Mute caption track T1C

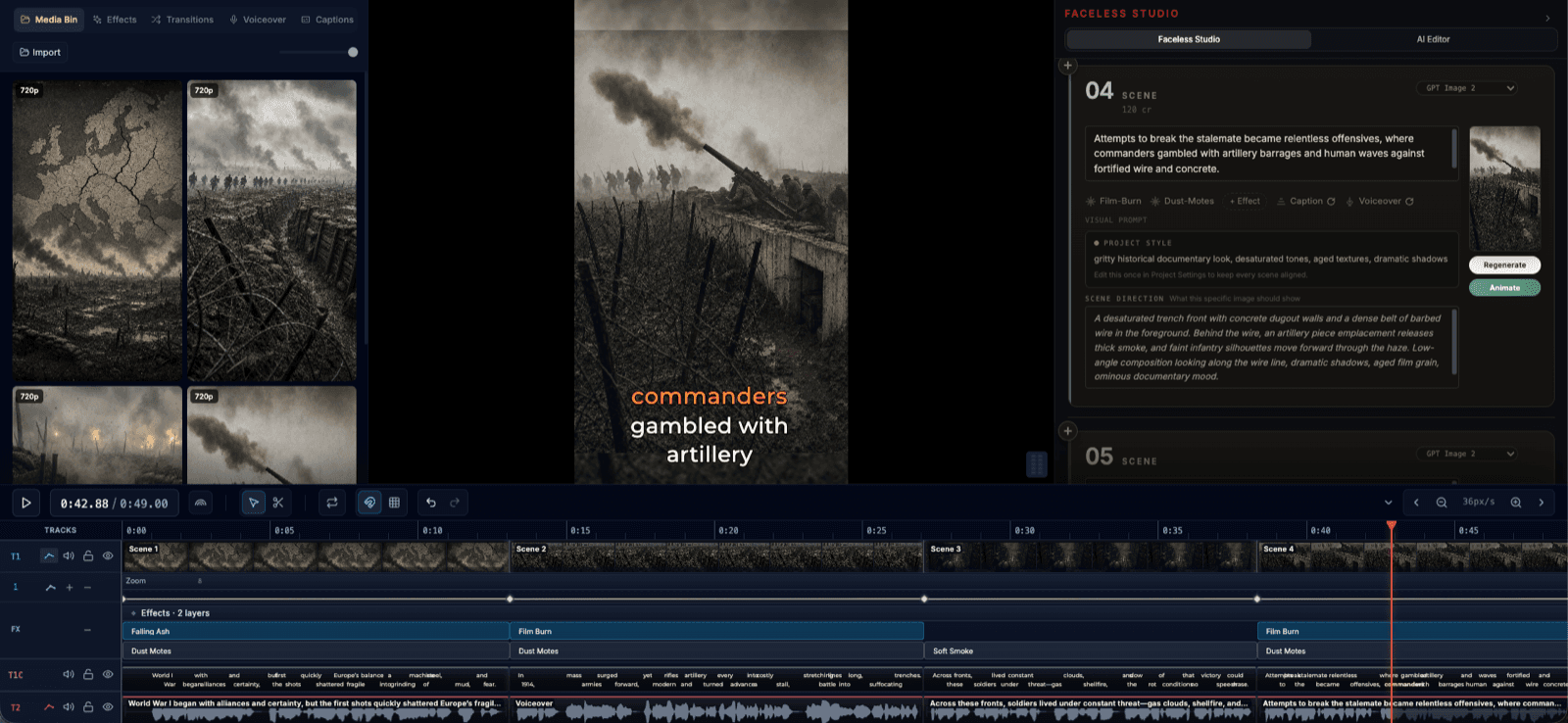tap(69, 674)
